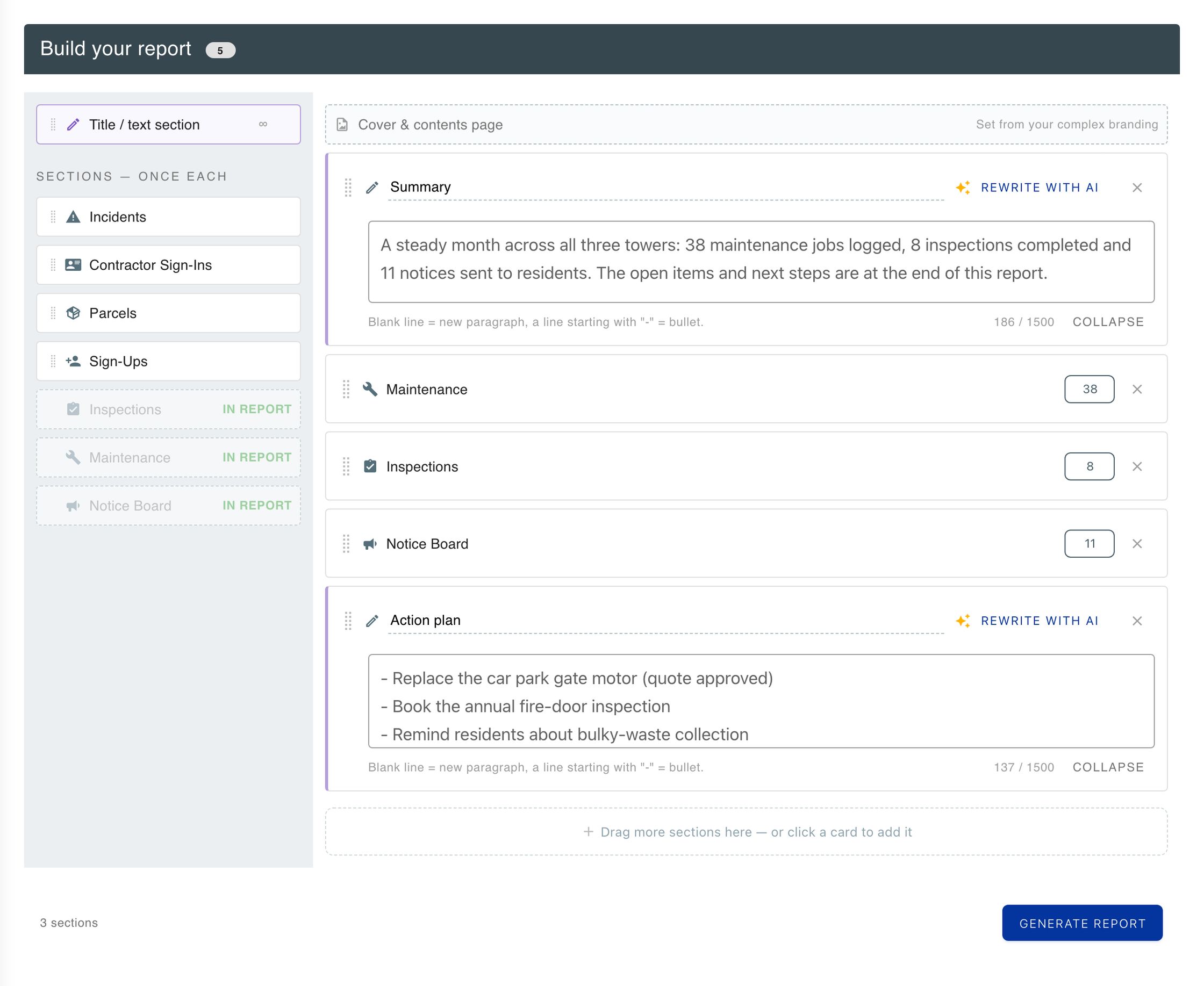
Task: Click the wrench icon in Maintenance report row
Action: [x=370, y=389]
